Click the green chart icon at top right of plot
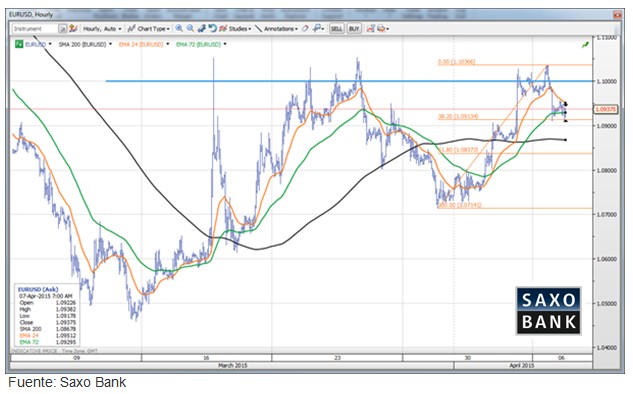This screenshot has height=394, width=633. [585, 45]
